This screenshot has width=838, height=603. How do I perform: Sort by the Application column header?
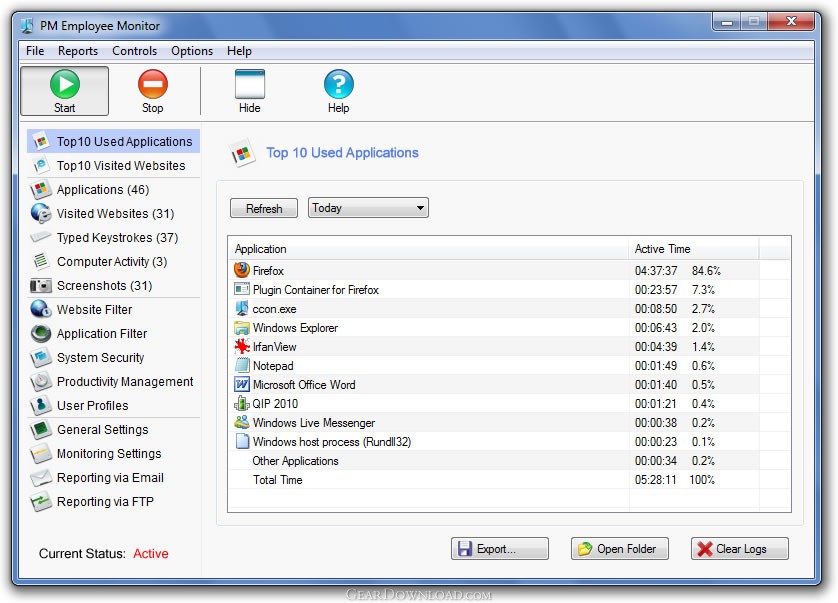428,249
